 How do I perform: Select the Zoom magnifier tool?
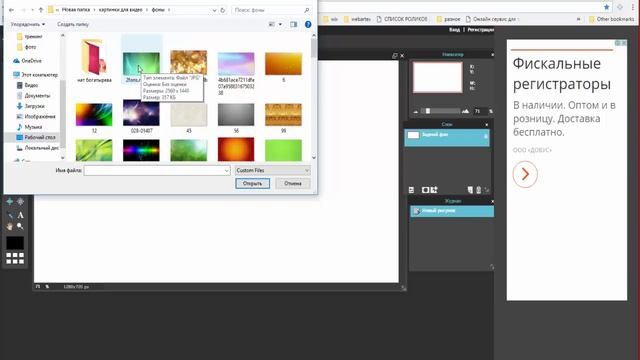coord(20,226)
